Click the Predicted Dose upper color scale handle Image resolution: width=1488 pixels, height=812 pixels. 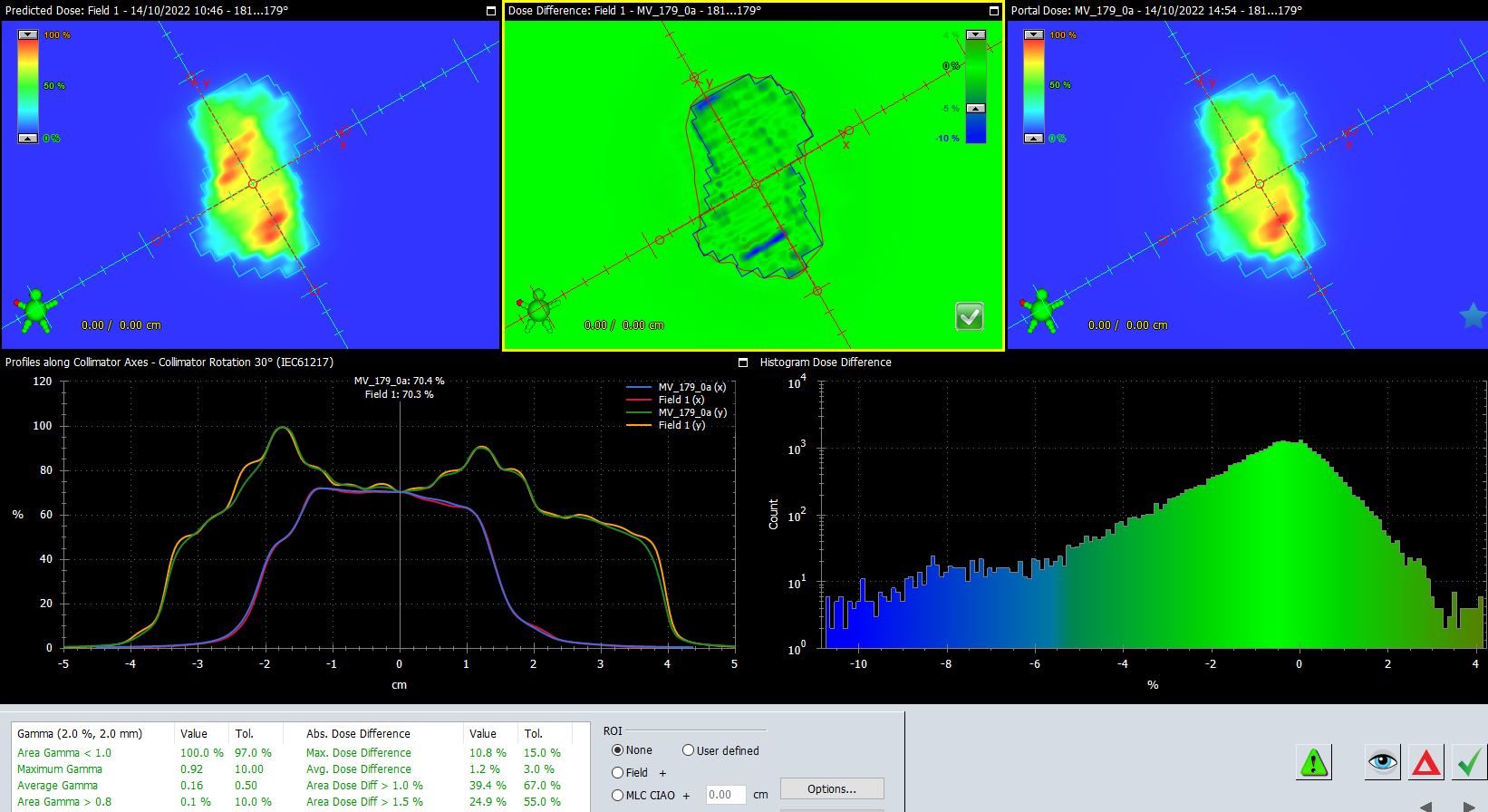[x=28, y=34]
